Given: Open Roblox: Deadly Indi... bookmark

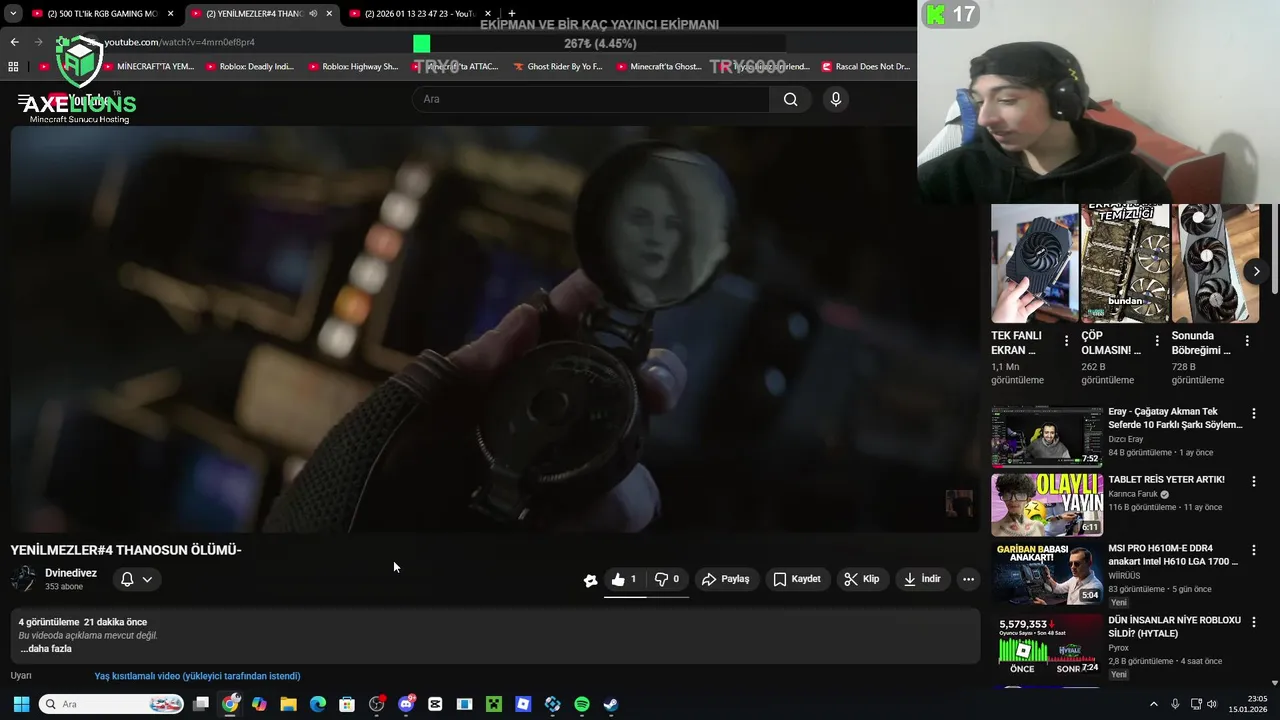Looking at the screenshot, I should click(x=250, y=67).
